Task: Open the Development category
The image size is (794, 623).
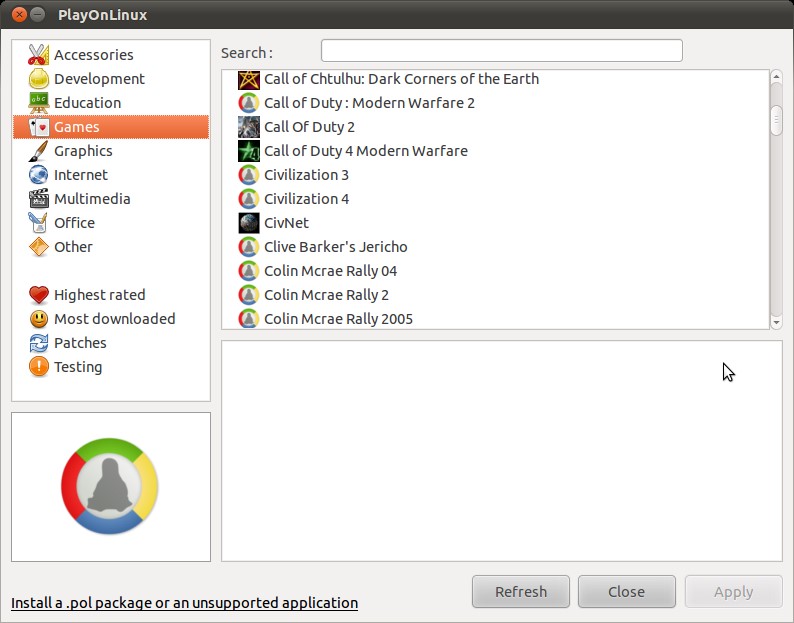Action: [x=111, y=79]
